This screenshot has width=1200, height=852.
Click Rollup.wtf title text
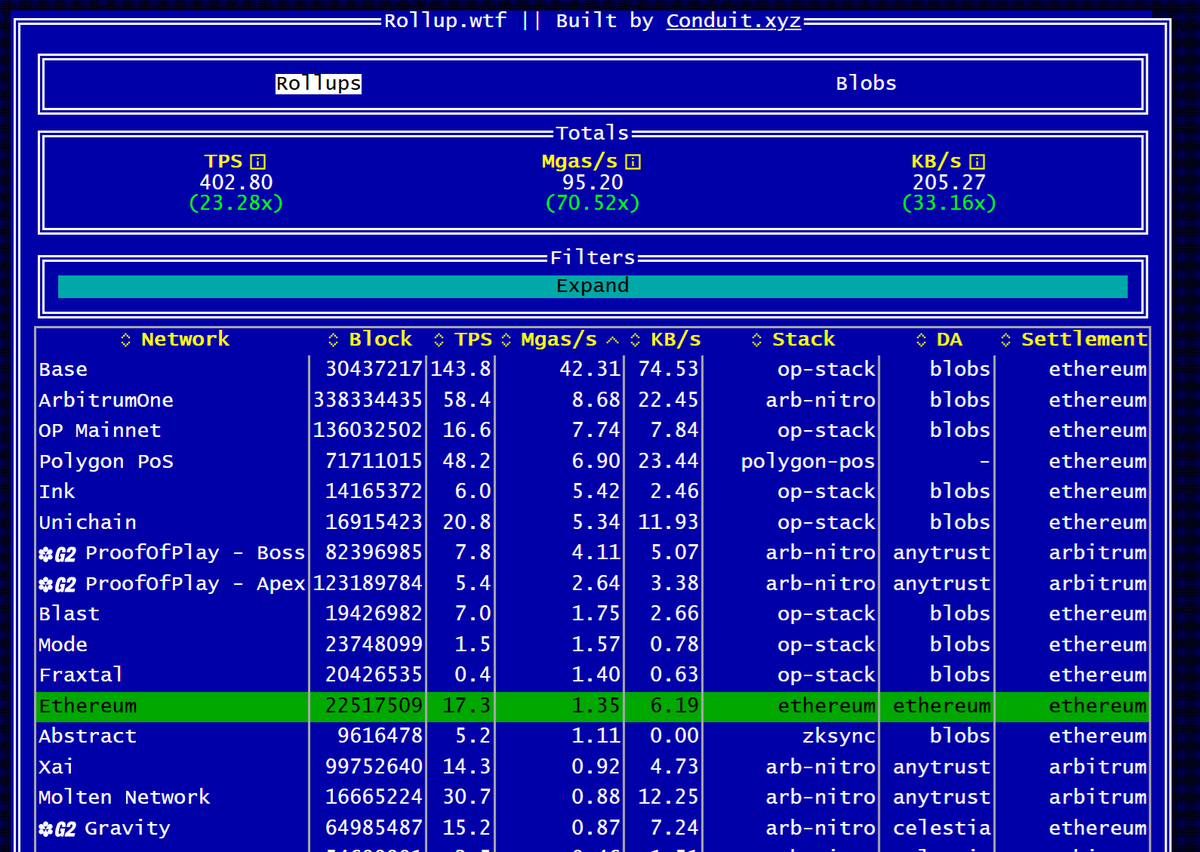(x=447, y=21)
